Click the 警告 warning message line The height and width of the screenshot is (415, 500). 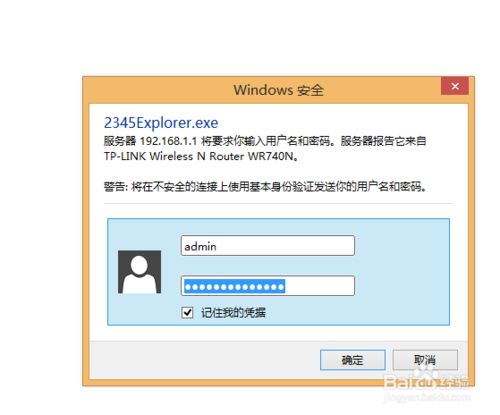coord(265,186)
